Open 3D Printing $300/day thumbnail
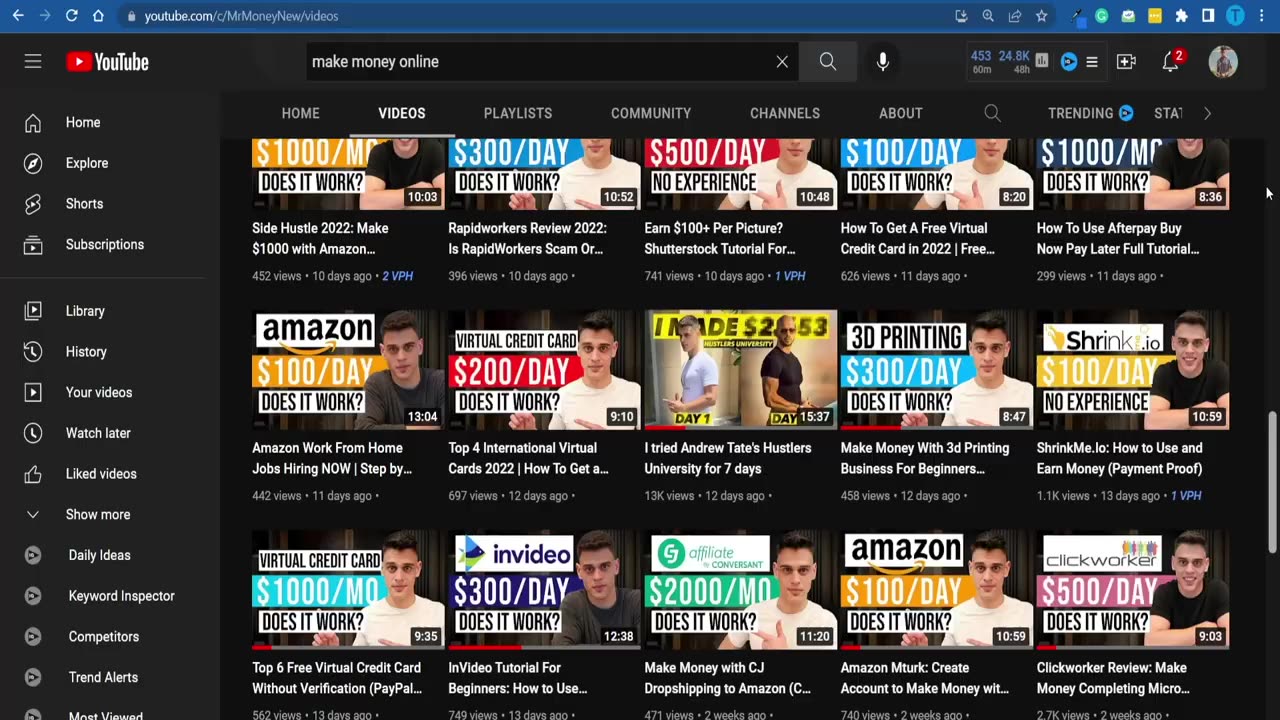This screenshot has width=1280, height=720. (x=936, y=369)
